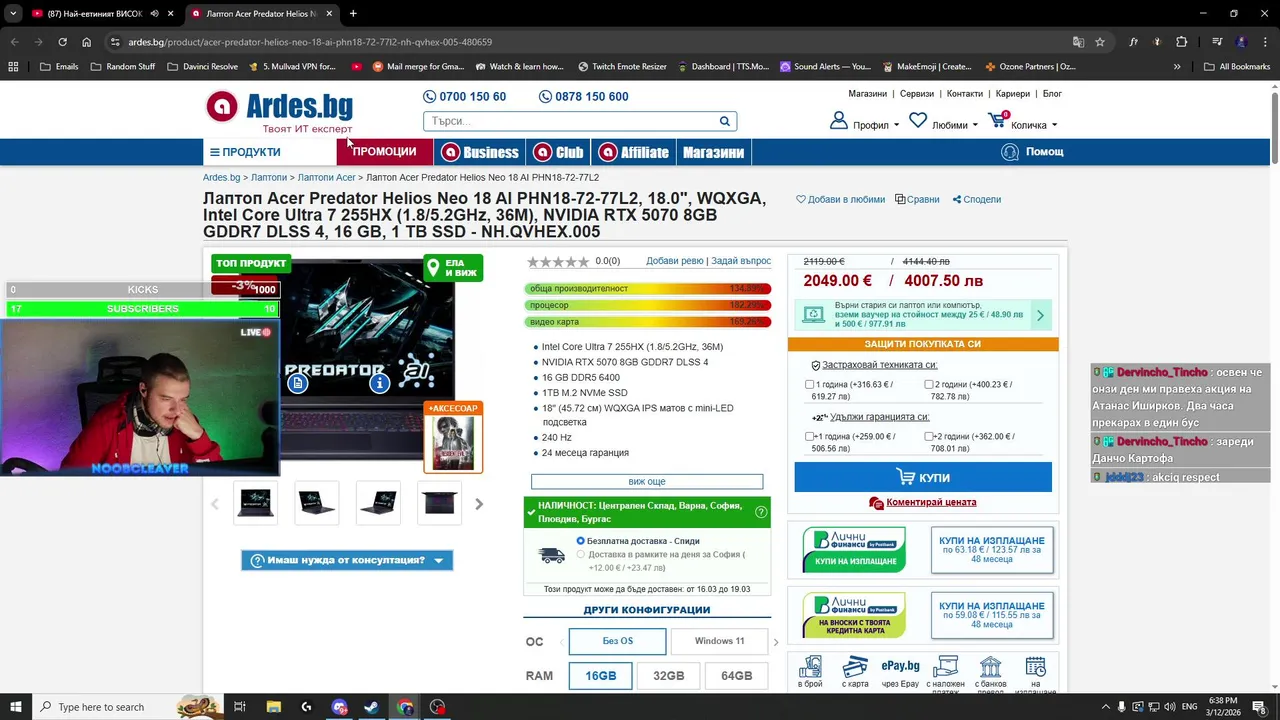Image resolution: width=1280 pixels, height=720 pixels.
Task: Click the trade-in voucher laptop icon
Action: tap(814, 315)
